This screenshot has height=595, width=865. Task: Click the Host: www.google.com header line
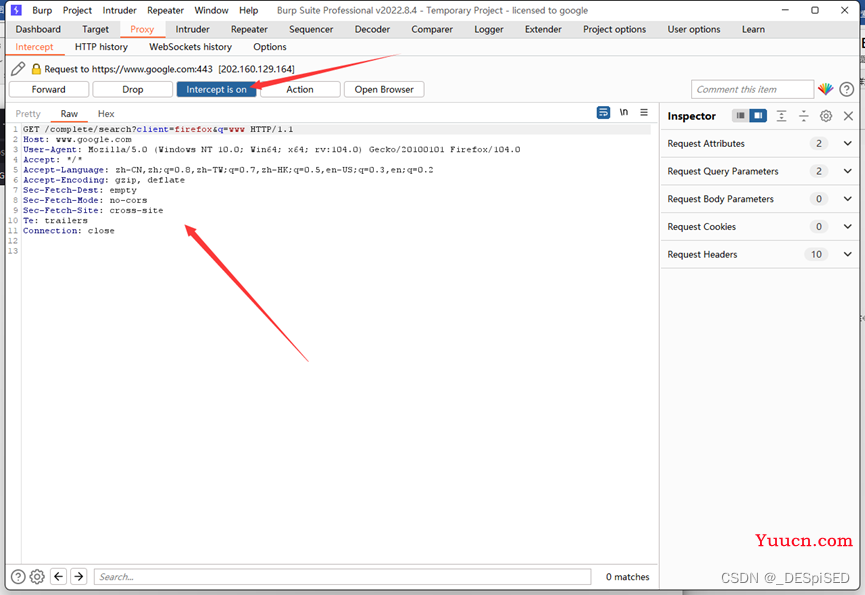(77, 140)
